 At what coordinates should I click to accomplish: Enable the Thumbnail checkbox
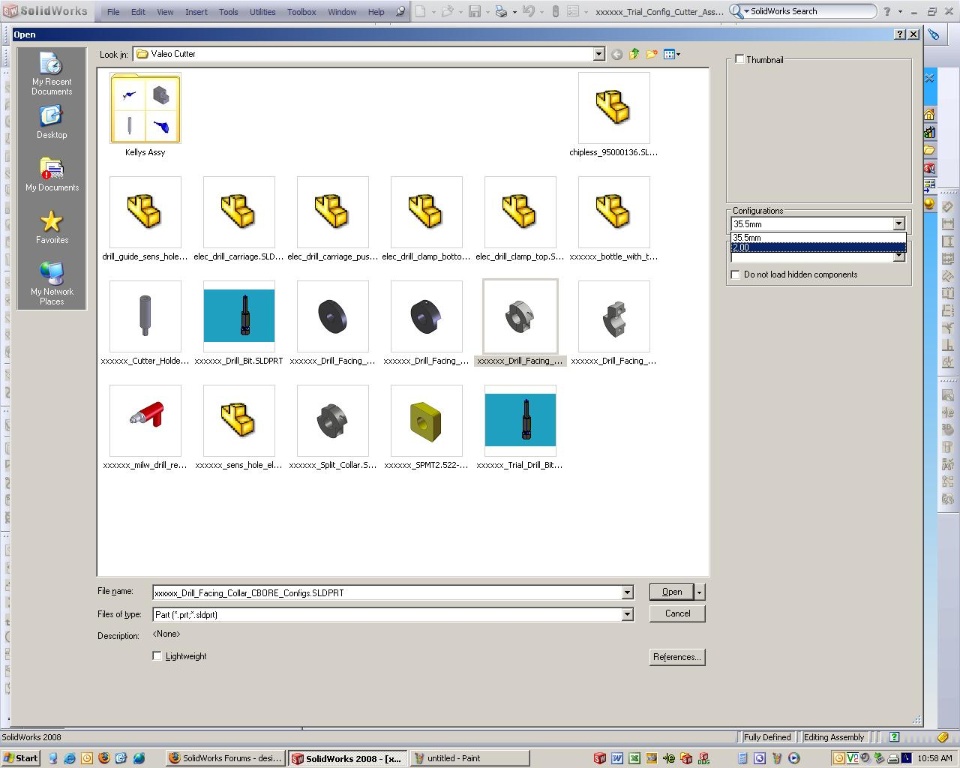[740, 59]
